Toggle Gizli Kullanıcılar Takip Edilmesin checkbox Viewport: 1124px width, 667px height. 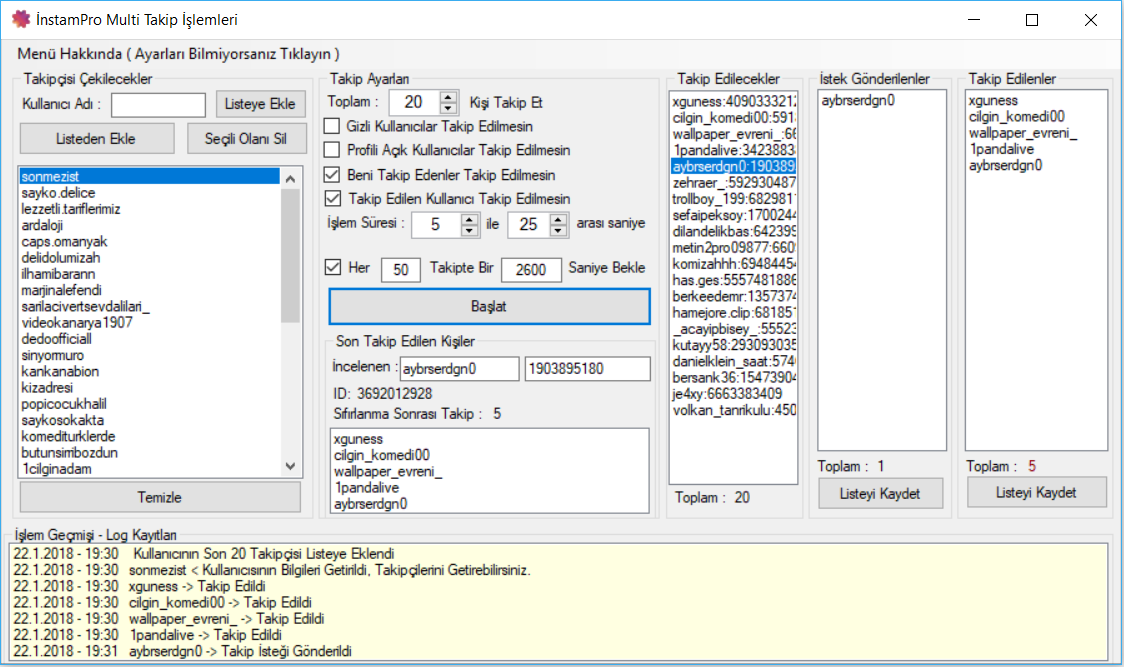[332, 126]
